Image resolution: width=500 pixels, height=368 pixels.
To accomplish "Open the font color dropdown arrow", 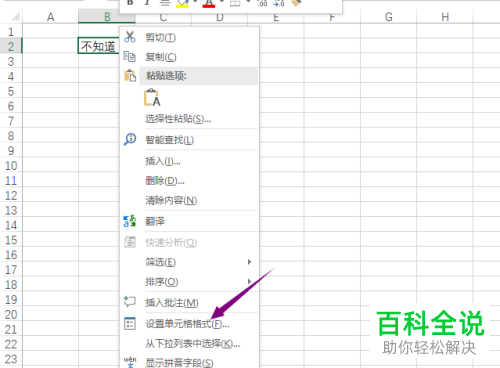I will click(221, 2).
